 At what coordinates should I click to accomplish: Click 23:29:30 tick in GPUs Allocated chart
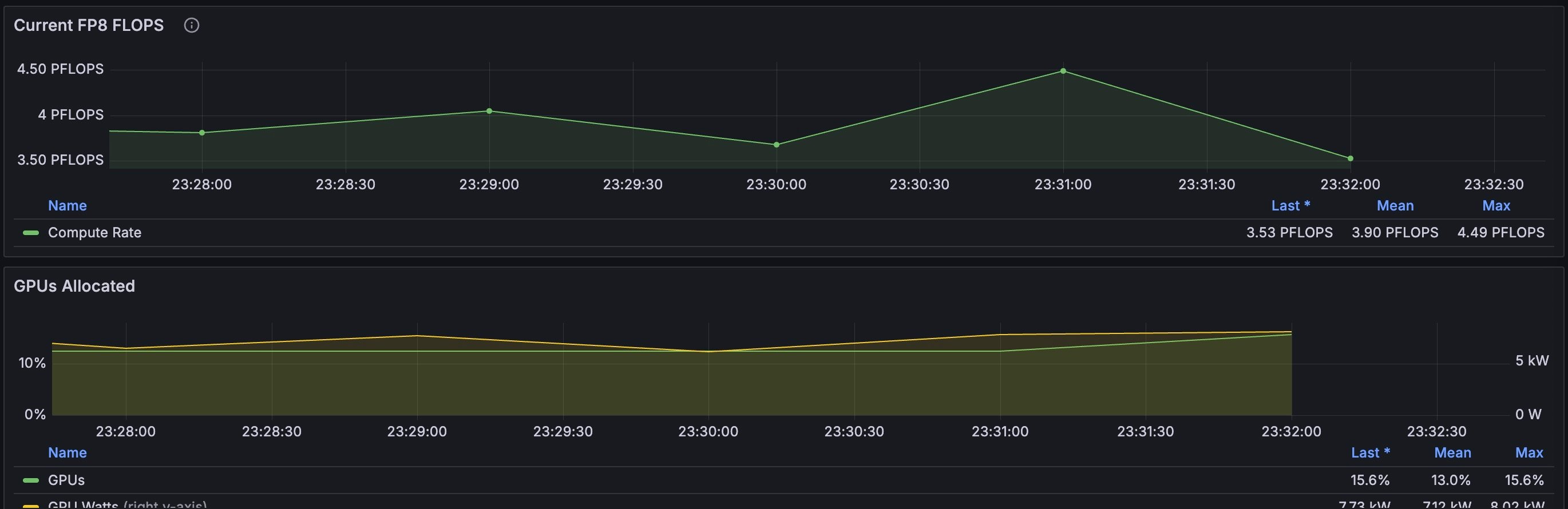click(x=563, y=431)
